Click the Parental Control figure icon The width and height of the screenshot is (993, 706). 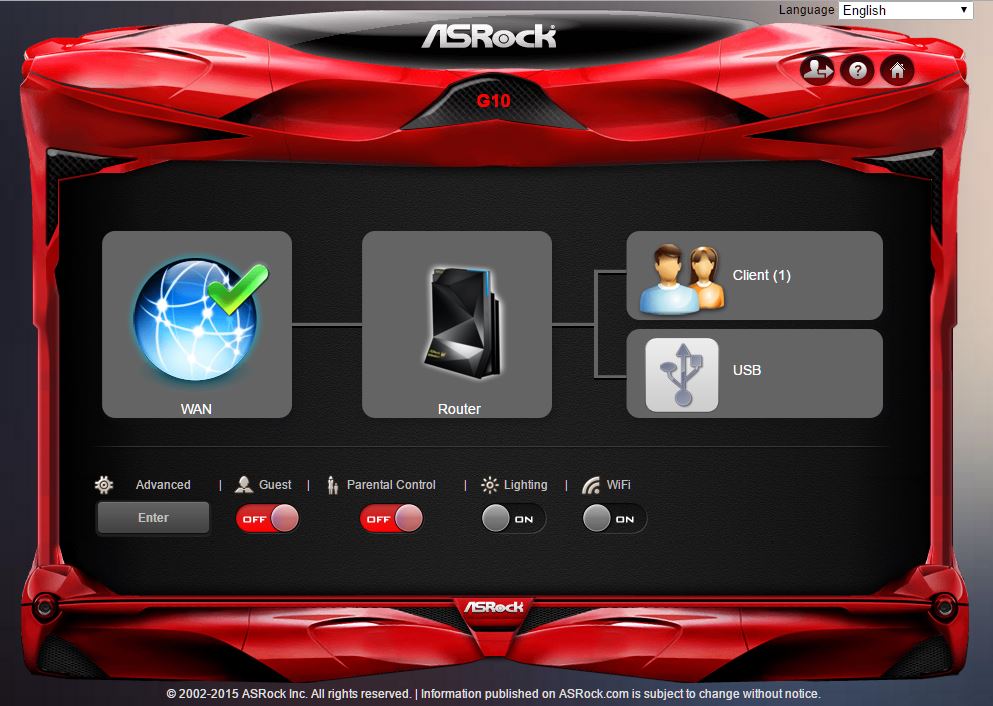pyautogui.click(x=333, y=485)
